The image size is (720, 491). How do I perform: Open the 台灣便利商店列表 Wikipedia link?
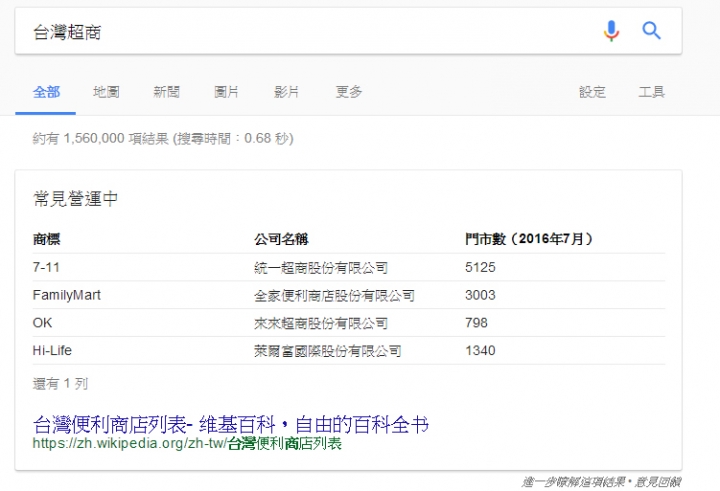coord(231,424)
